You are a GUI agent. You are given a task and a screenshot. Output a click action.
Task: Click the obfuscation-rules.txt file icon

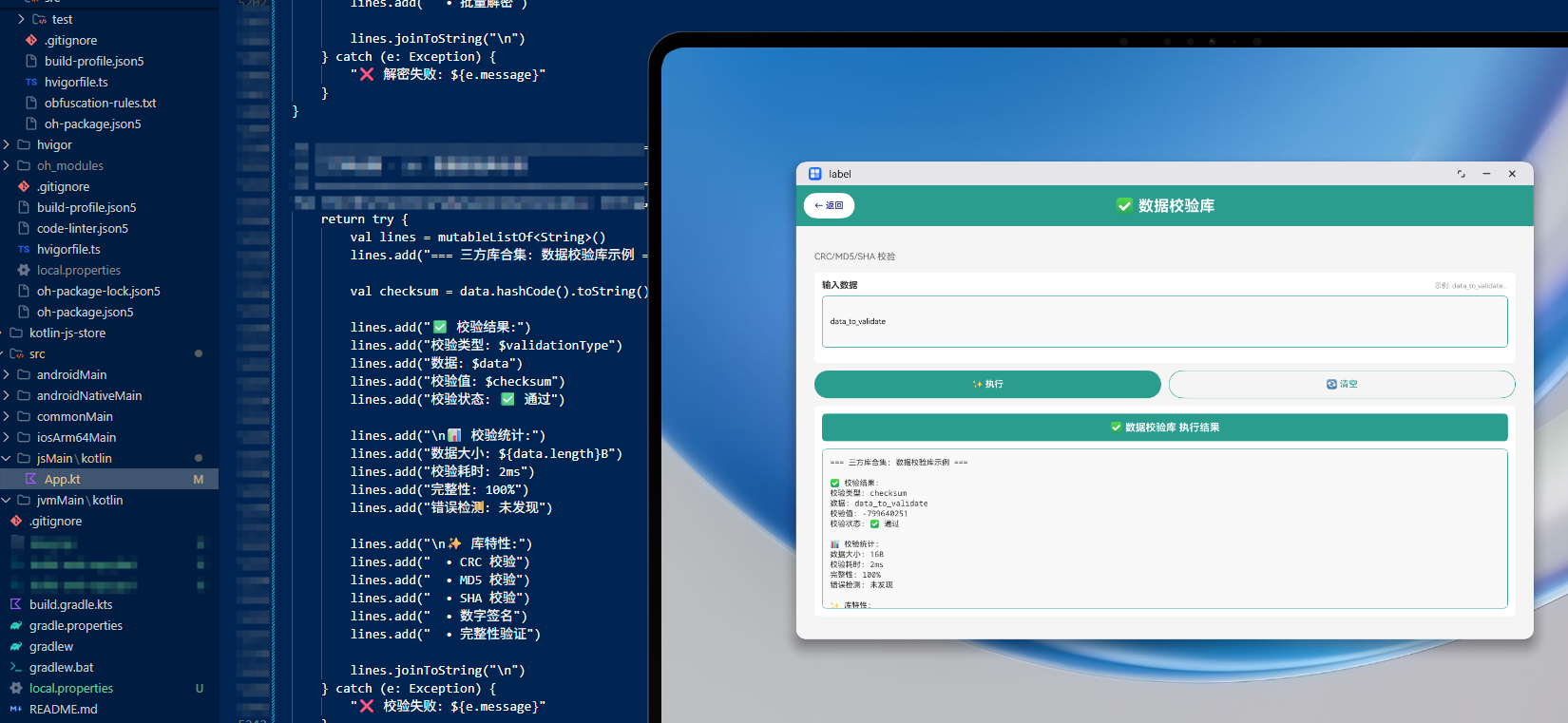pos(31,103)
